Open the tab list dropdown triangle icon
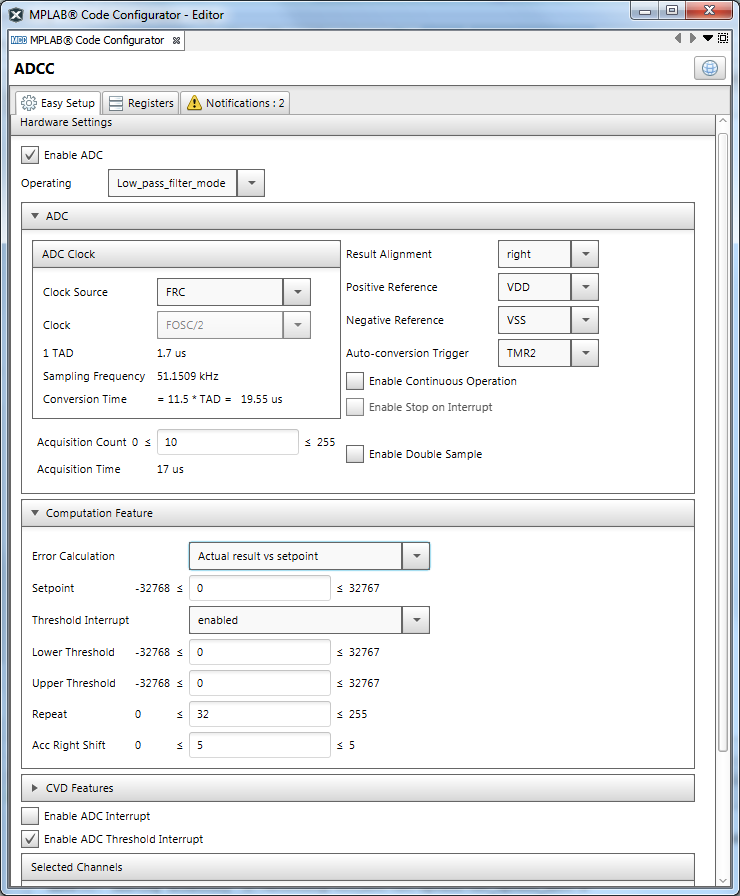 pyautogui.click(x=707, y=38)
